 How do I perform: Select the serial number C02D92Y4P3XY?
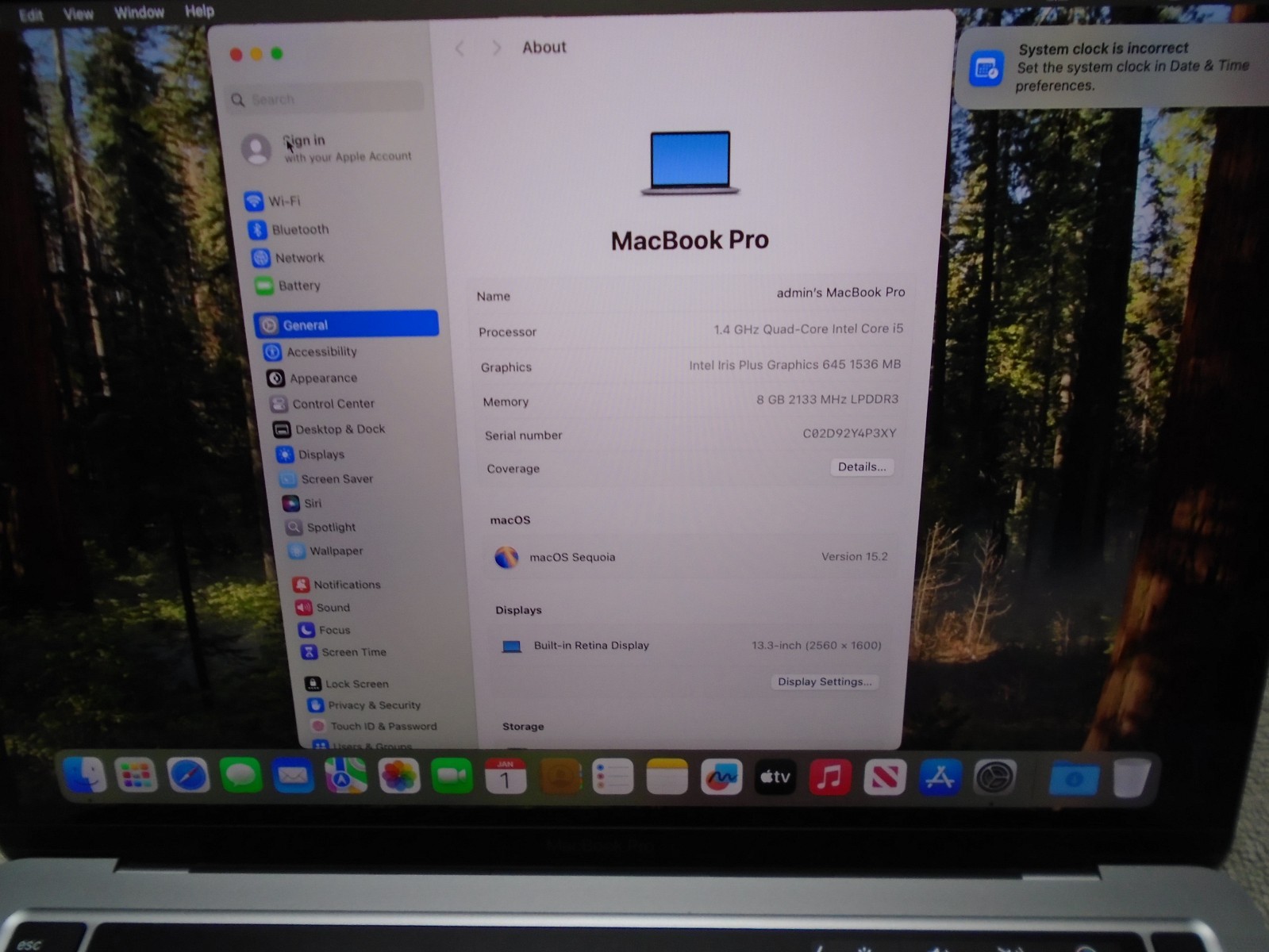[849, 433]
